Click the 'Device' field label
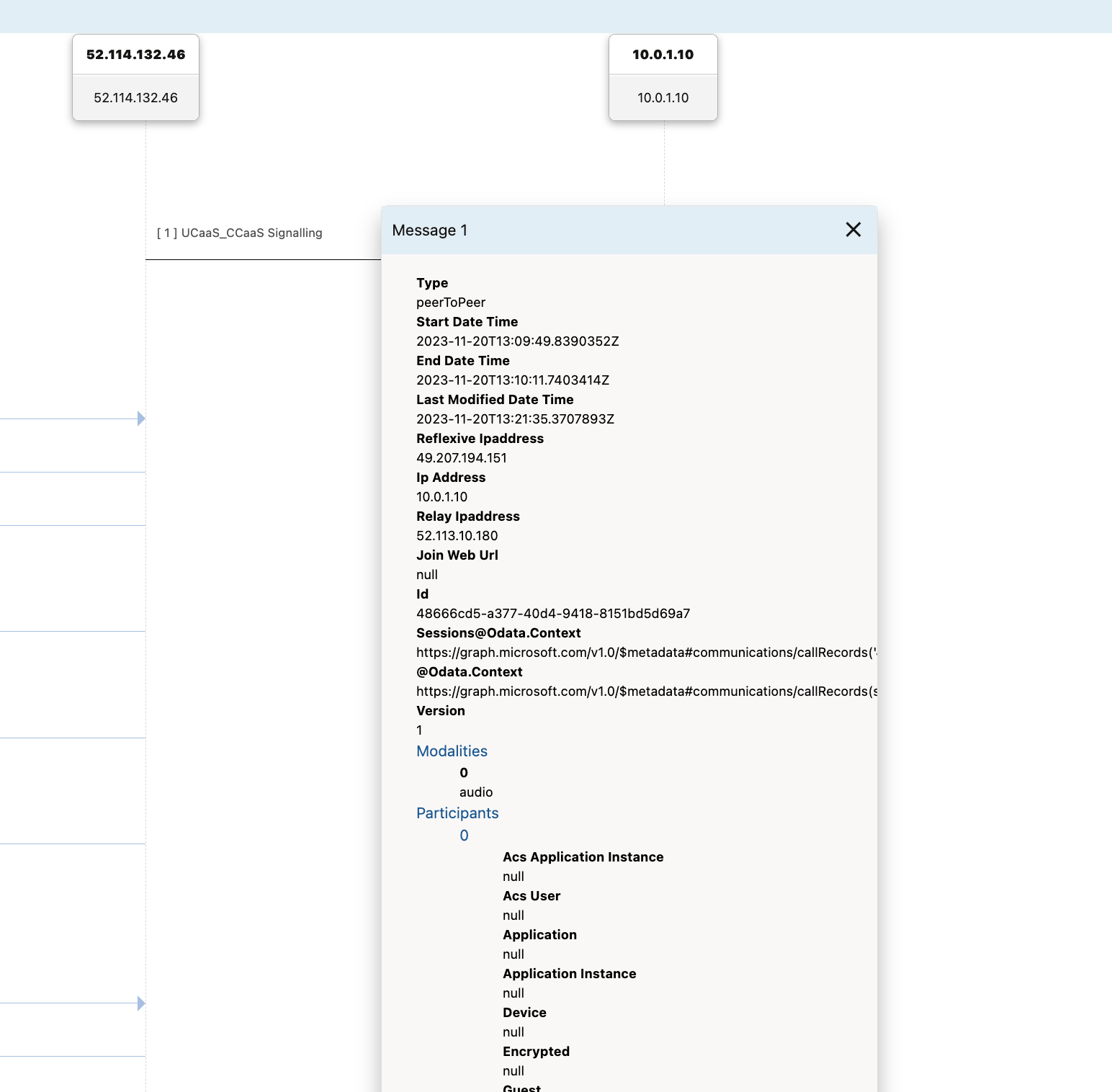This screenshot has height=1092, width=1112. [x=524, y=1013]
